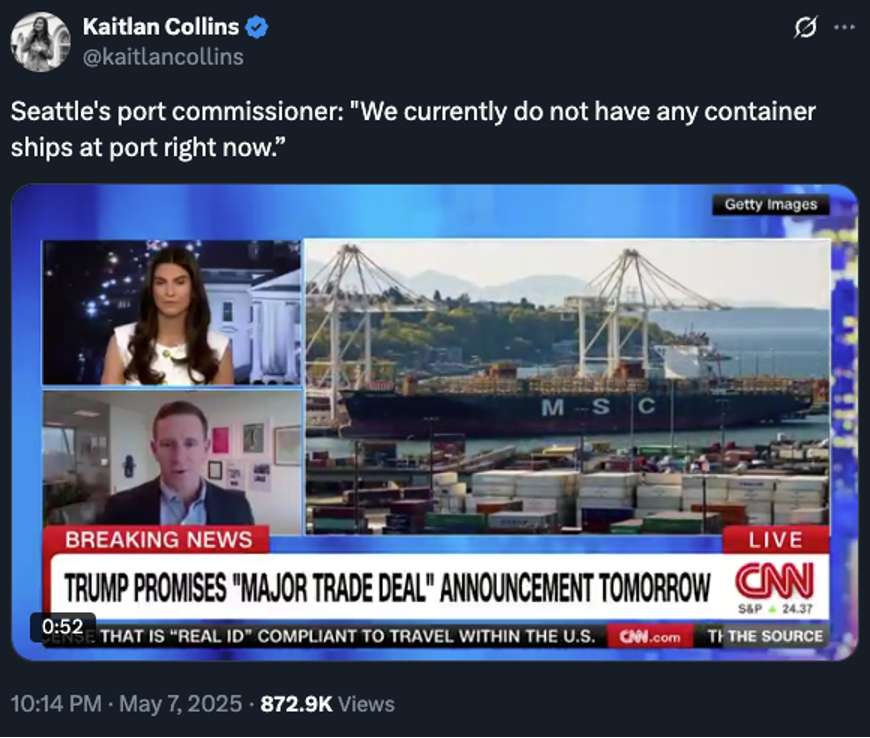Viewport: 870px width, 738px height.
Task: Open Kaitlan Collins profile avatar
Action: (40, 42)
